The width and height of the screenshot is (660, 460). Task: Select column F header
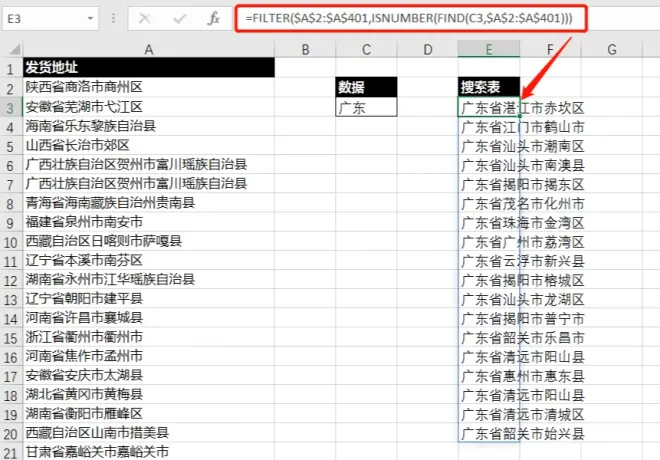(550, 50)
